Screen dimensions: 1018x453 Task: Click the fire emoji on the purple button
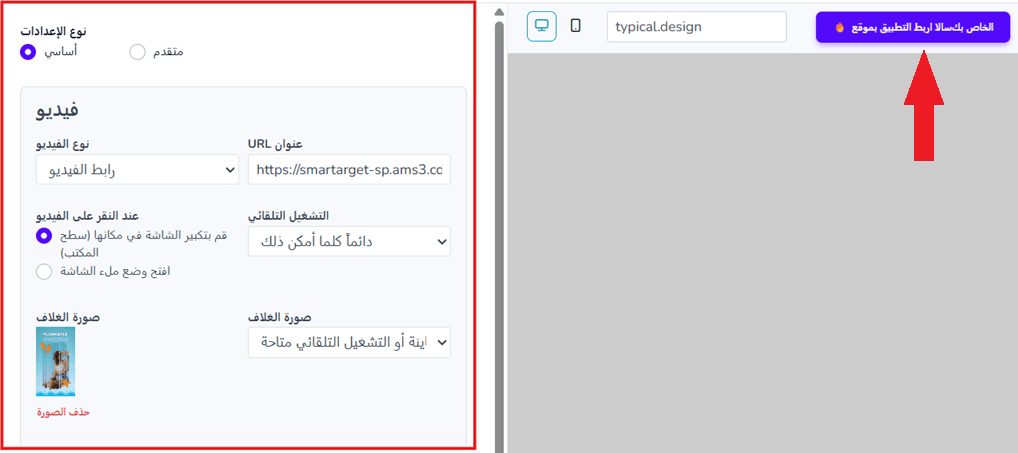point(839,28)
